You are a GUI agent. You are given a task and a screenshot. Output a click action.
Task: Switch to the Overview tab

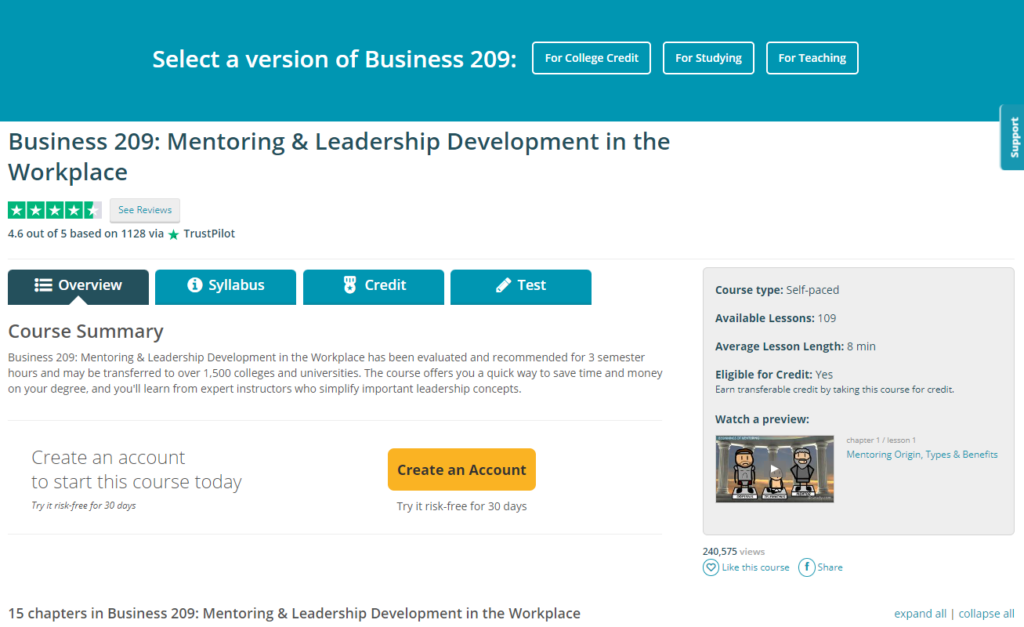(x=78, y=286)
